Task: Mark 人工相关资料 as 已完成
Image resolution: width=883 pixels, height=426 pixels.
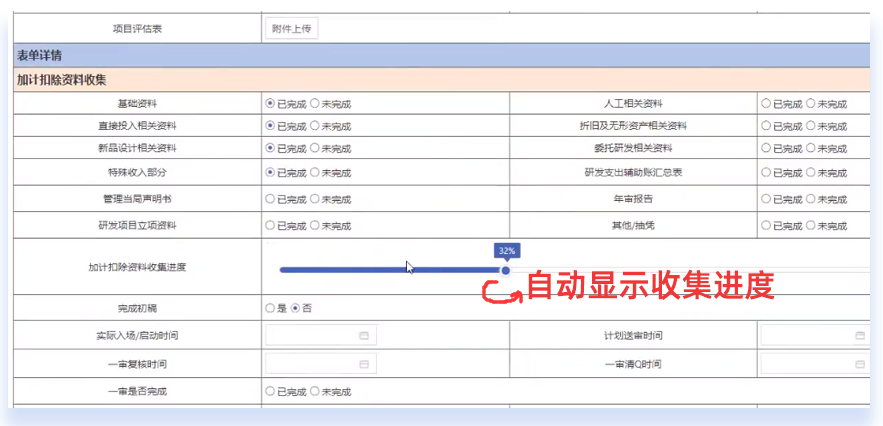Action: click(x=766, y=103)
